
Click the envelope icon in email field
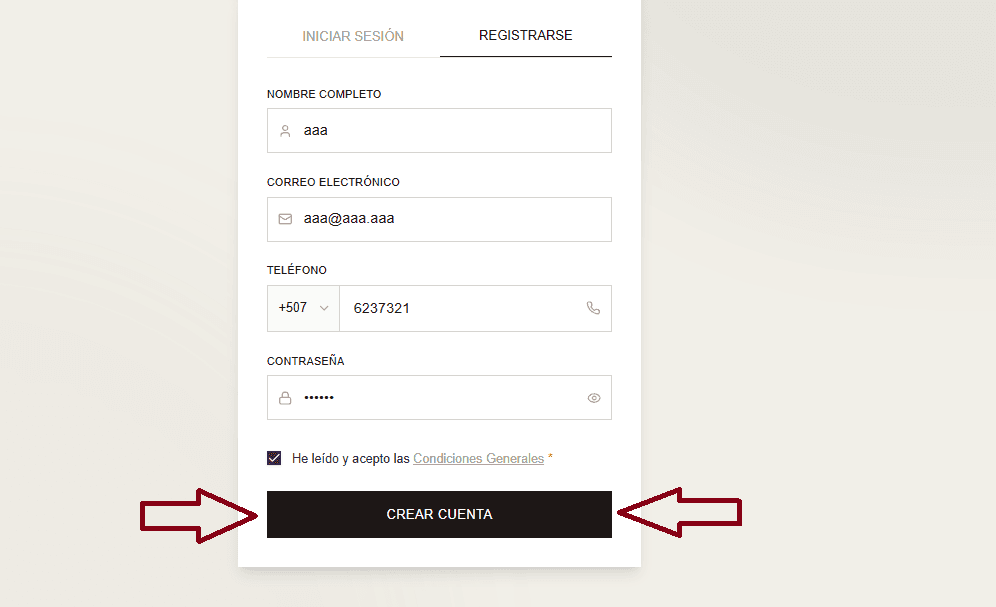[285, 219]
